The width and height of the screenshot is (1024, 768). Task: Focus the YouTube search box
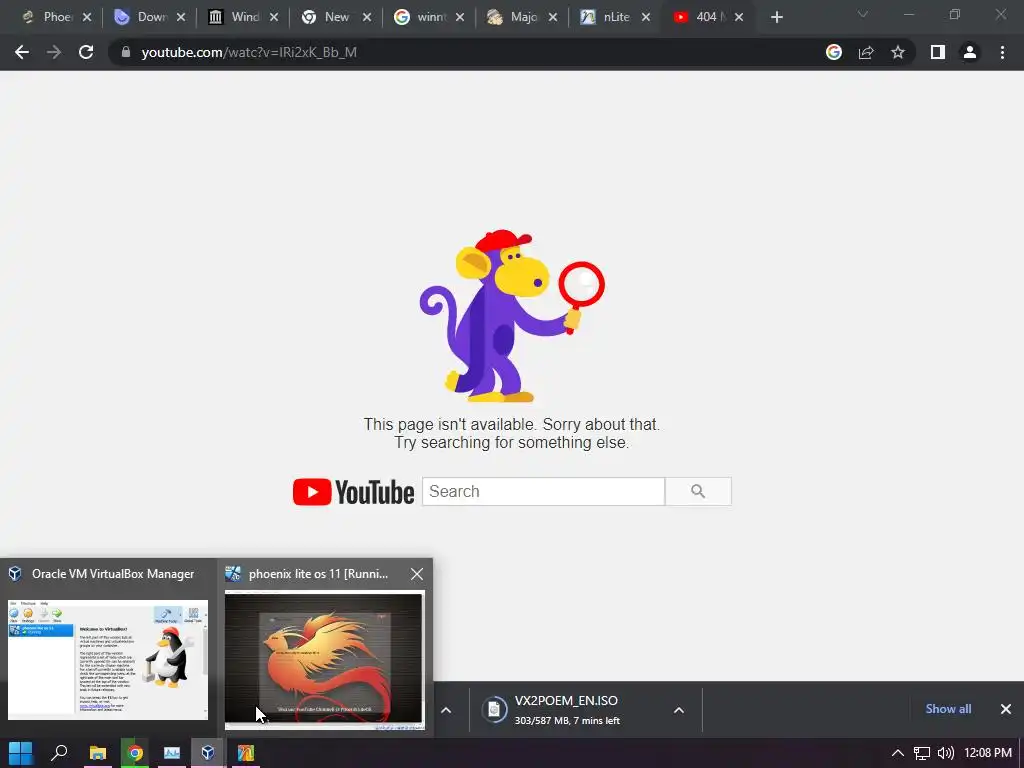coord(543,491)
